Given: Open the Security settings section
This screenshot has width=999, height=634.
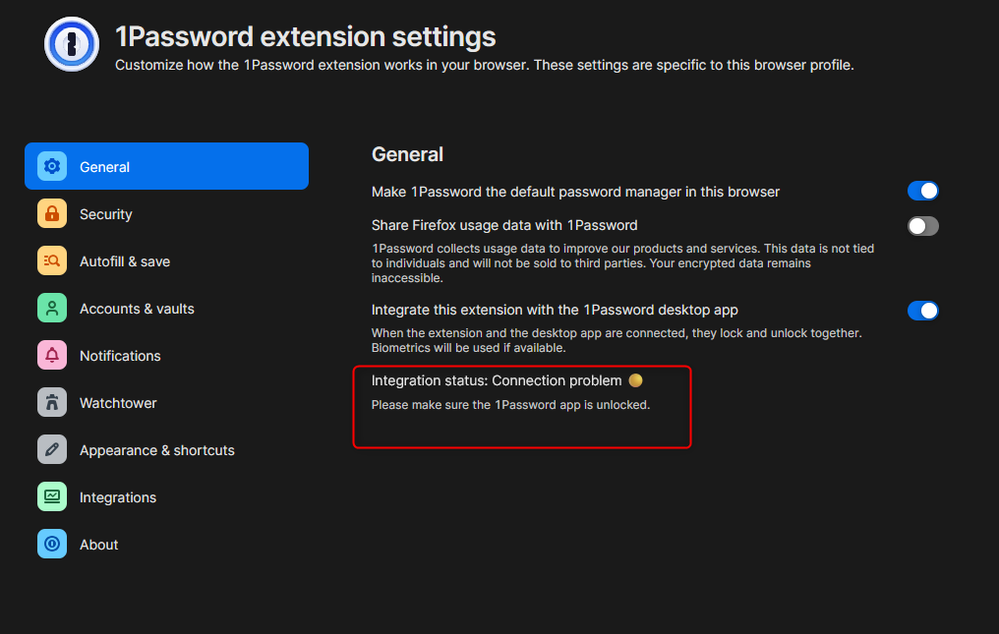Looking at the screenshot, I should click(x=106, y=214).
